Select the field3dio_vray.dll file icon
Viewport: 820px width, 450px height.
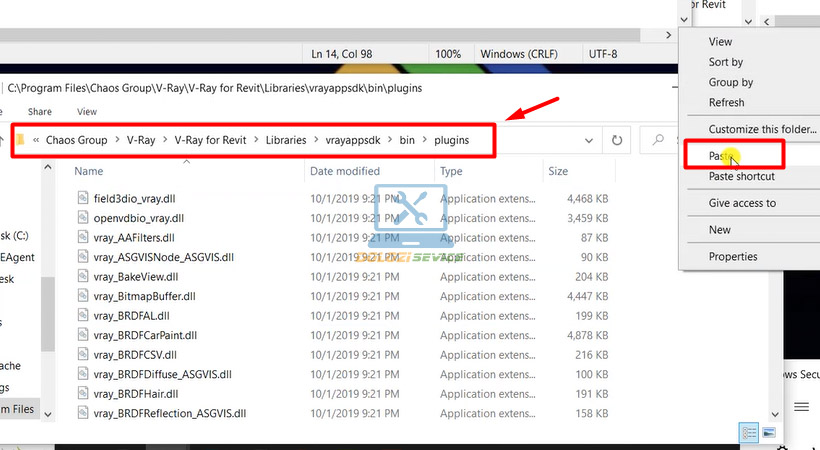click(84, 198)
